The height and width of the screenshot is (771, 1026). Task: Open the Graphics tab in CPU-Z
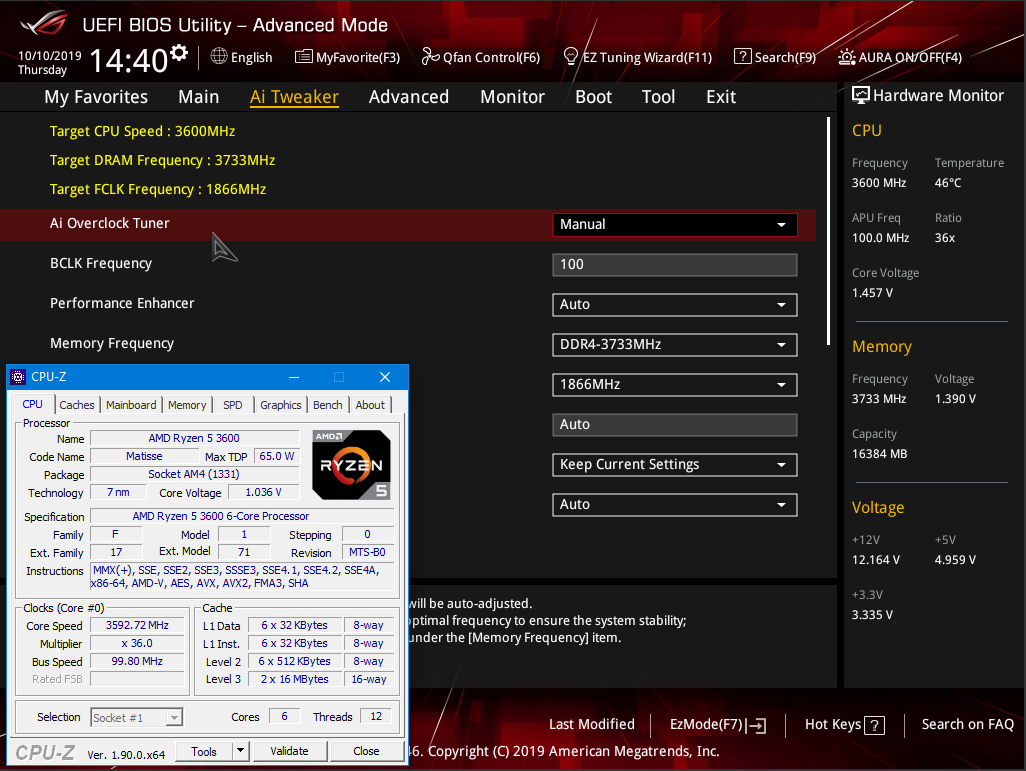click(281, 405)
